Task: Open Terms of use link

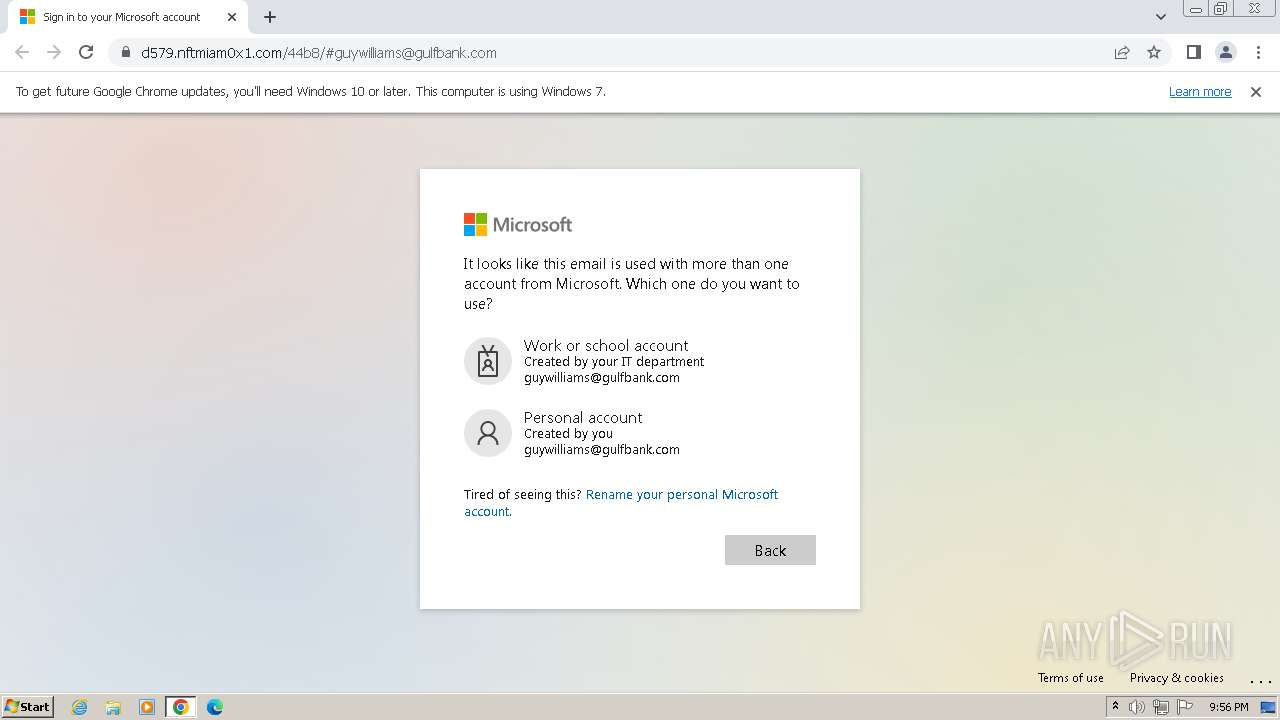Action: (1071, 678)
